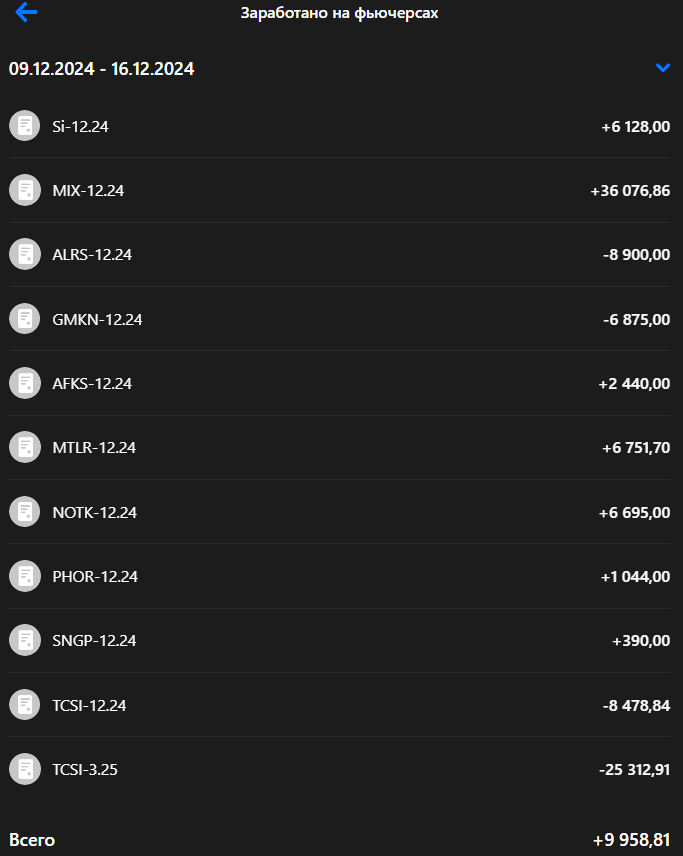Click the -25 312,91 loss amount
Viewport: 683px width, 856px height.
[634, 770]
